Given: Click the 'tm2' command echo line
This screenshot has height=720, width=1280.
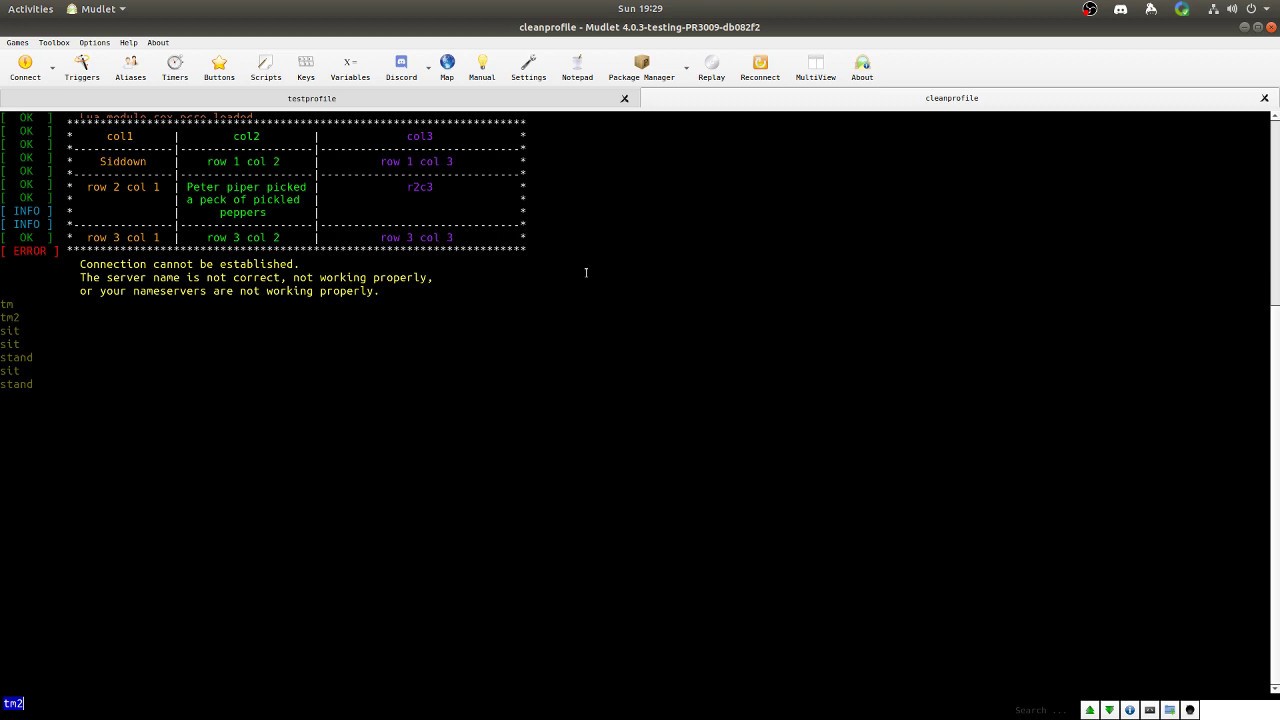Looking at the screenshot, I should click(x=10, y=317).
